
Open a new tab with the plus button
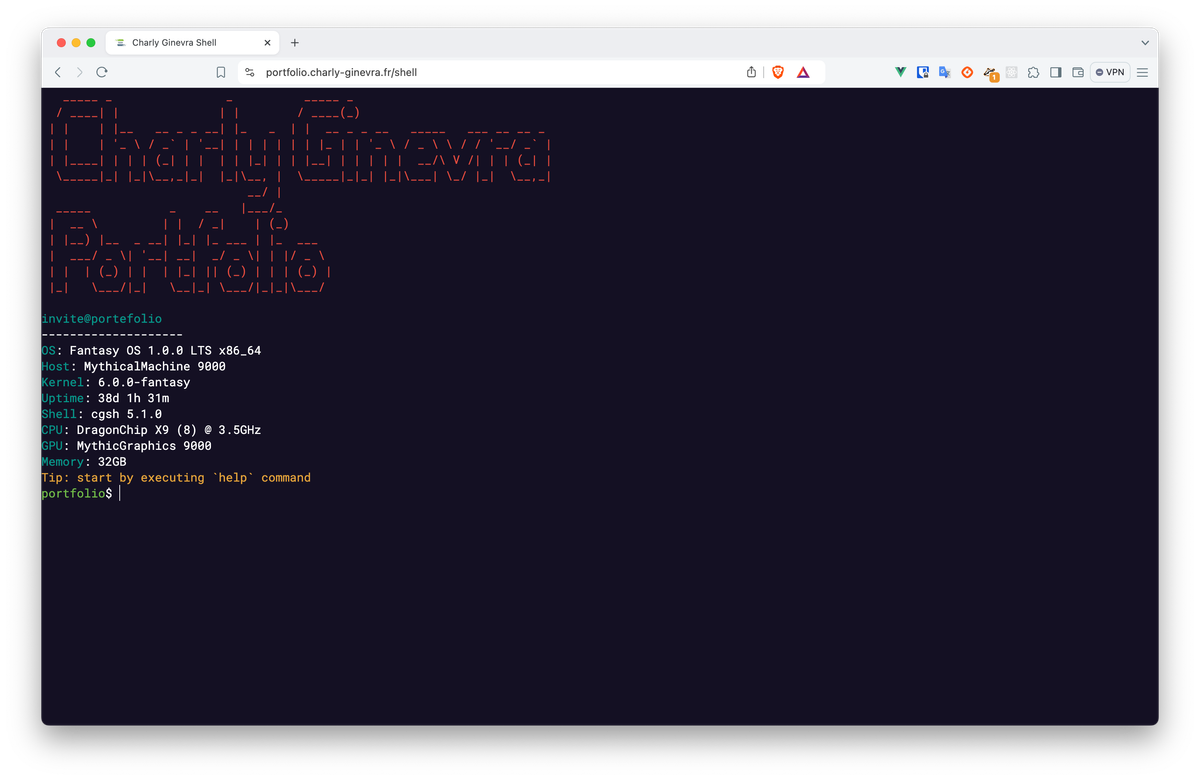(x=294, y=42)
